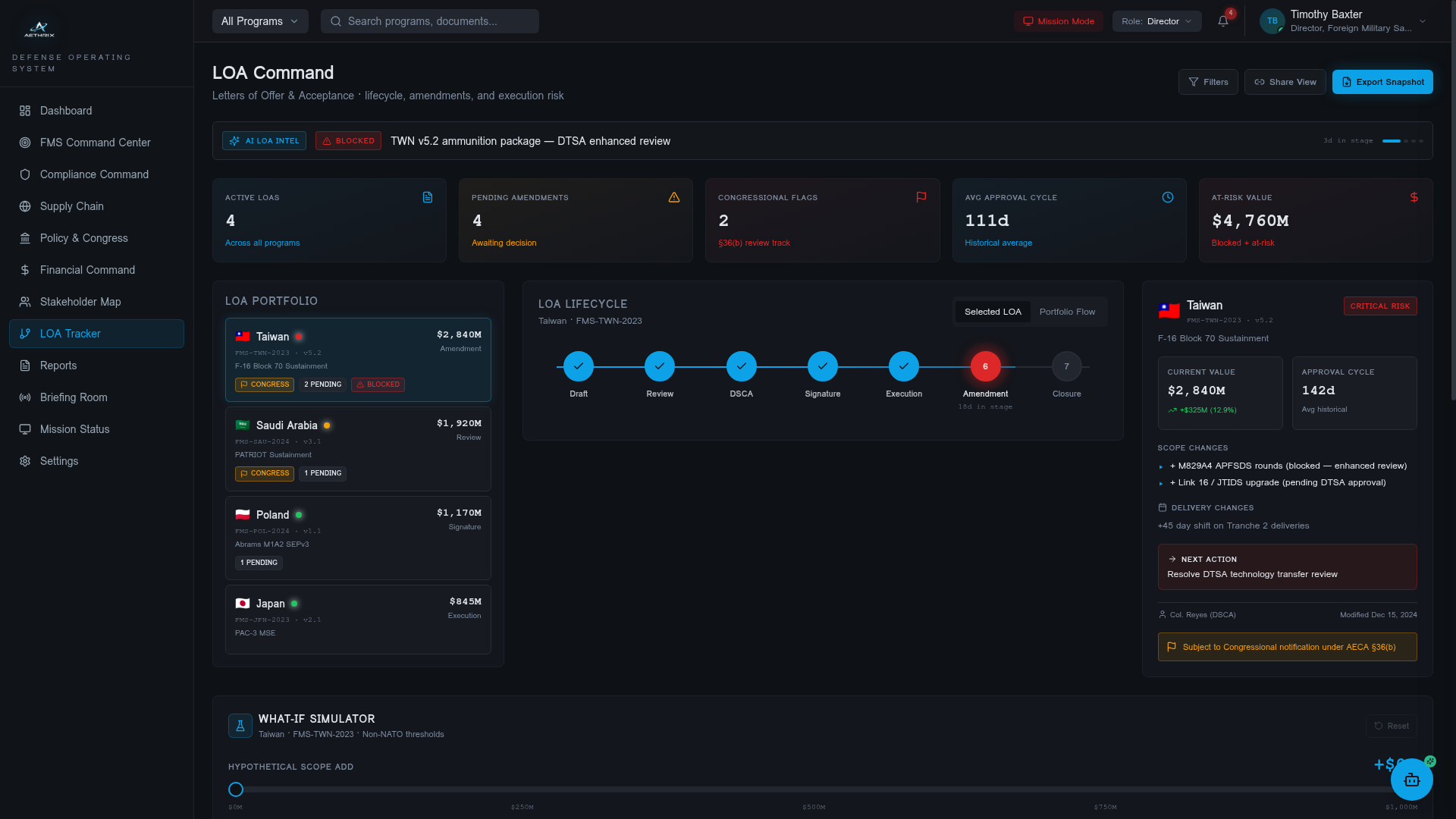Image resolution: width=1456 pixels, height=819 pixels.
Task: Click the hypothetical scope add slider handle
Action: [236, 789]
